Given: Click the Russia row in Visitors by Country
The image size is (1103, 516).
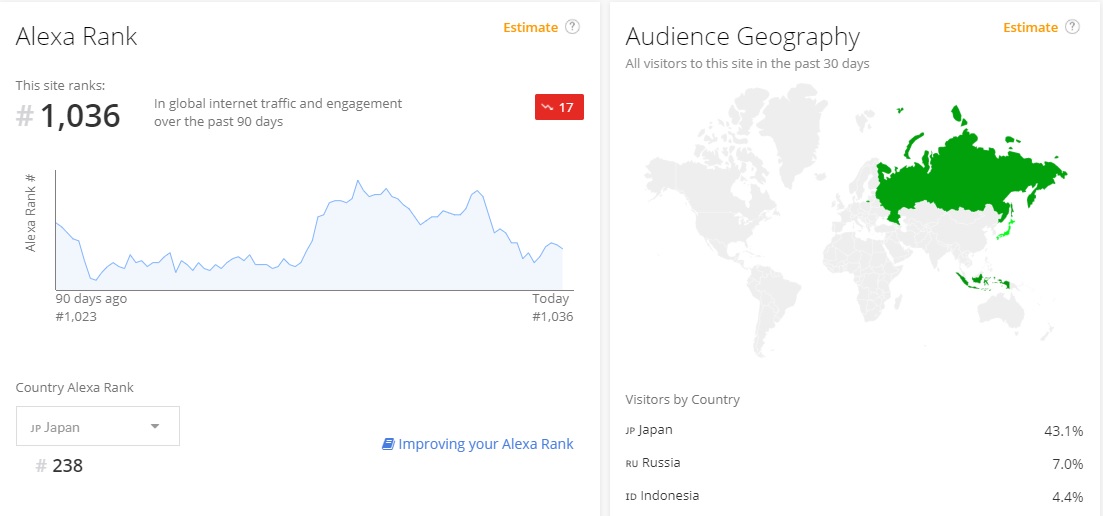Looking at the screenshot, I should pos(854,463).
